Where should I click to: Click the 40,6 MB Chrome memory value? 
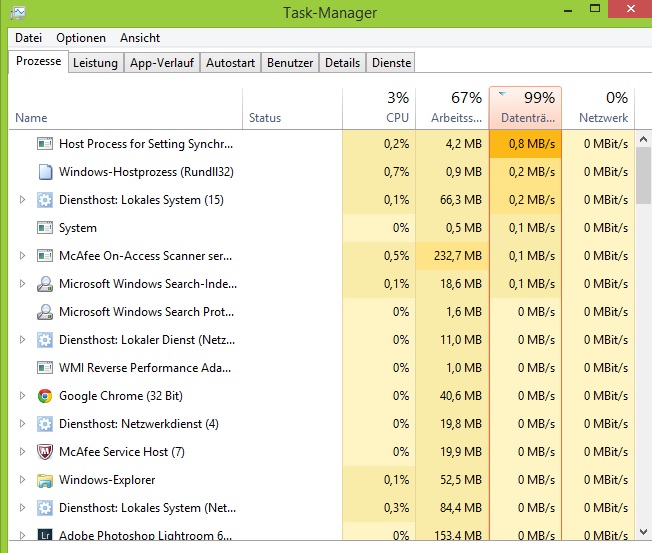pos(461,396)
